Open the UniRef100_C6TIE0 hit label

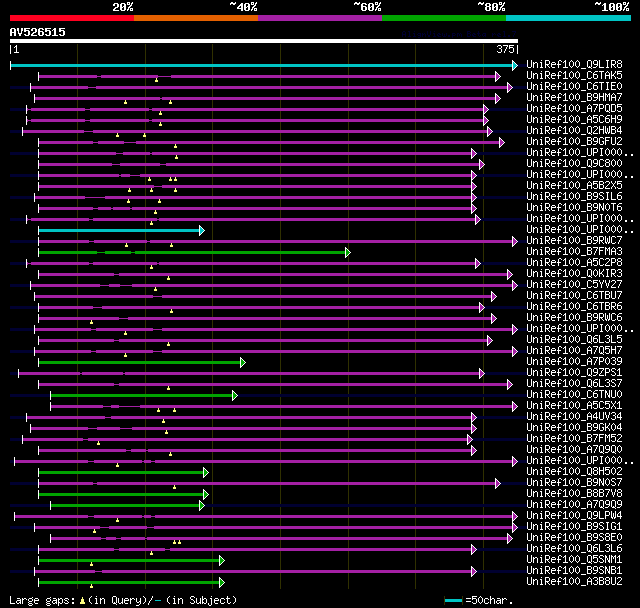pos(574,87)
